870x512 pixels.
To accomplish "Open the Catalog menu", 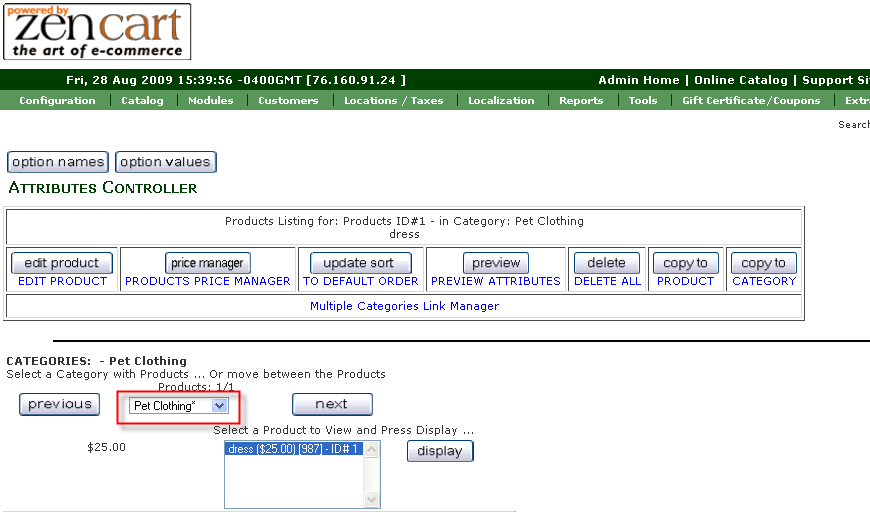I will [x=142, y=100].
